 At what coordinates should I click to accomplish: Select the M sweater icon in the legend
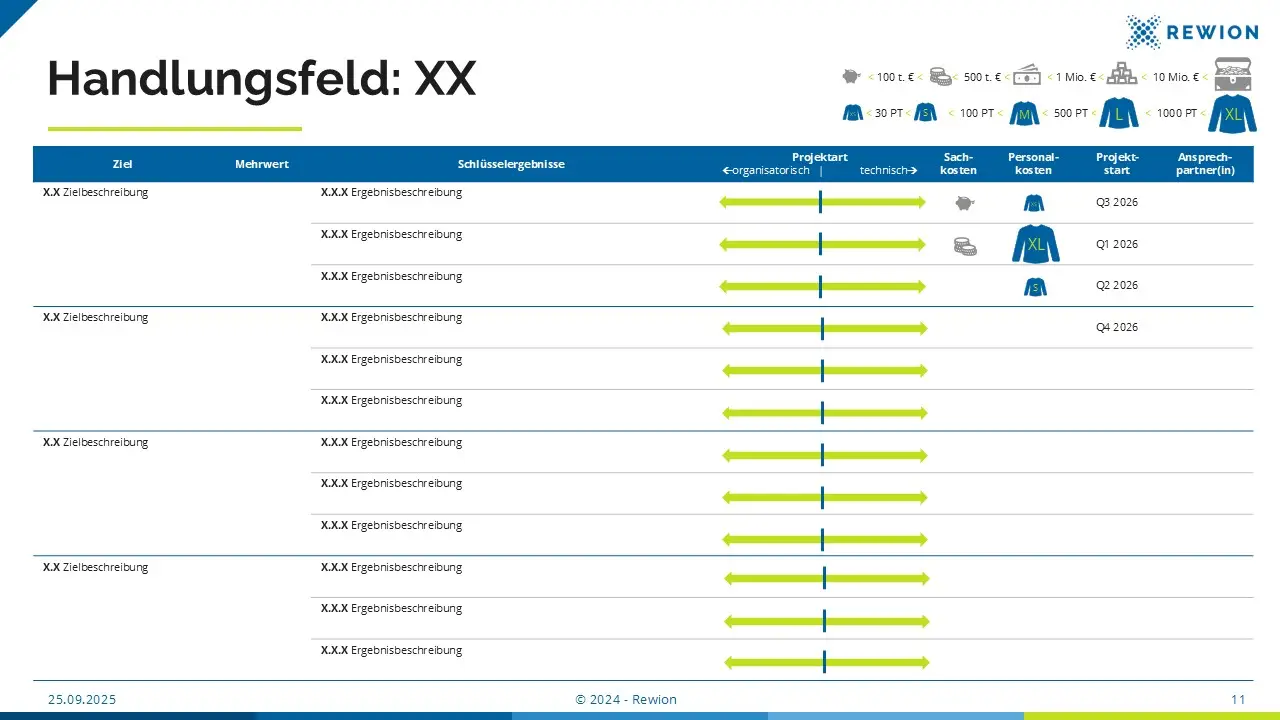click(x=1024, y=114)
